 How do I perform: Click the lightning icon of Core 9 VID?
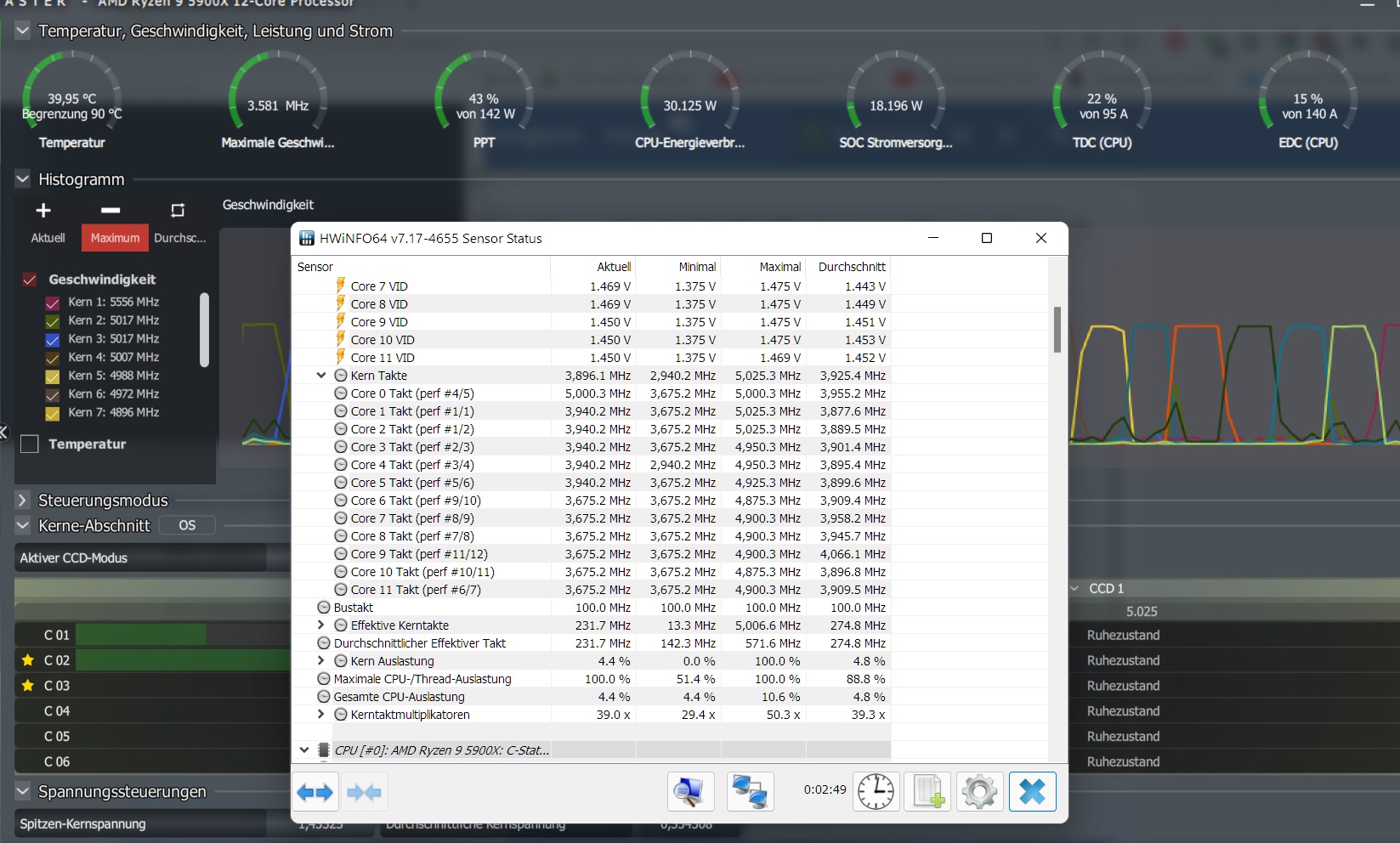[x=340, y=321]
